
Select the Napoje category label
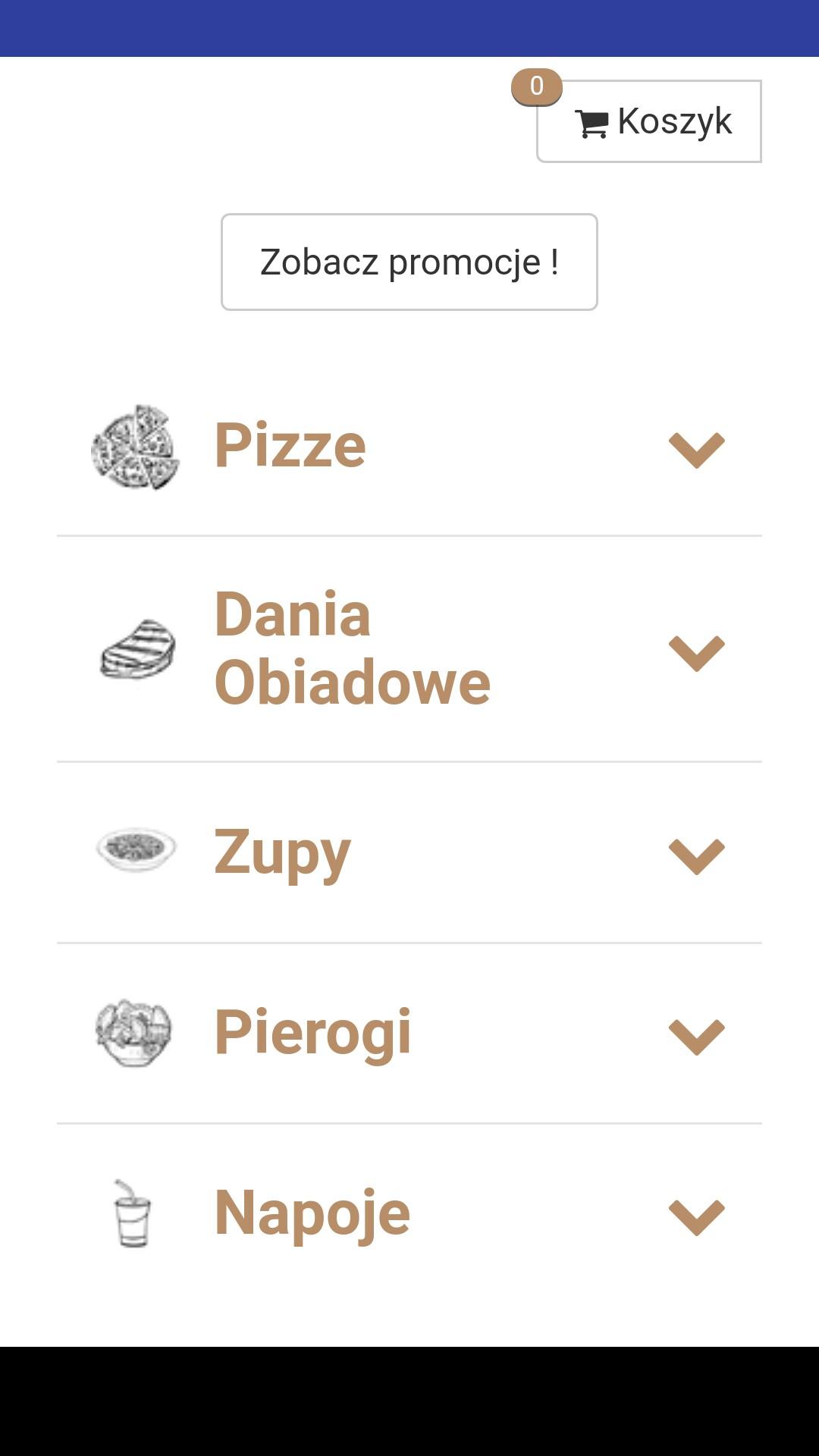(312, 1214)
